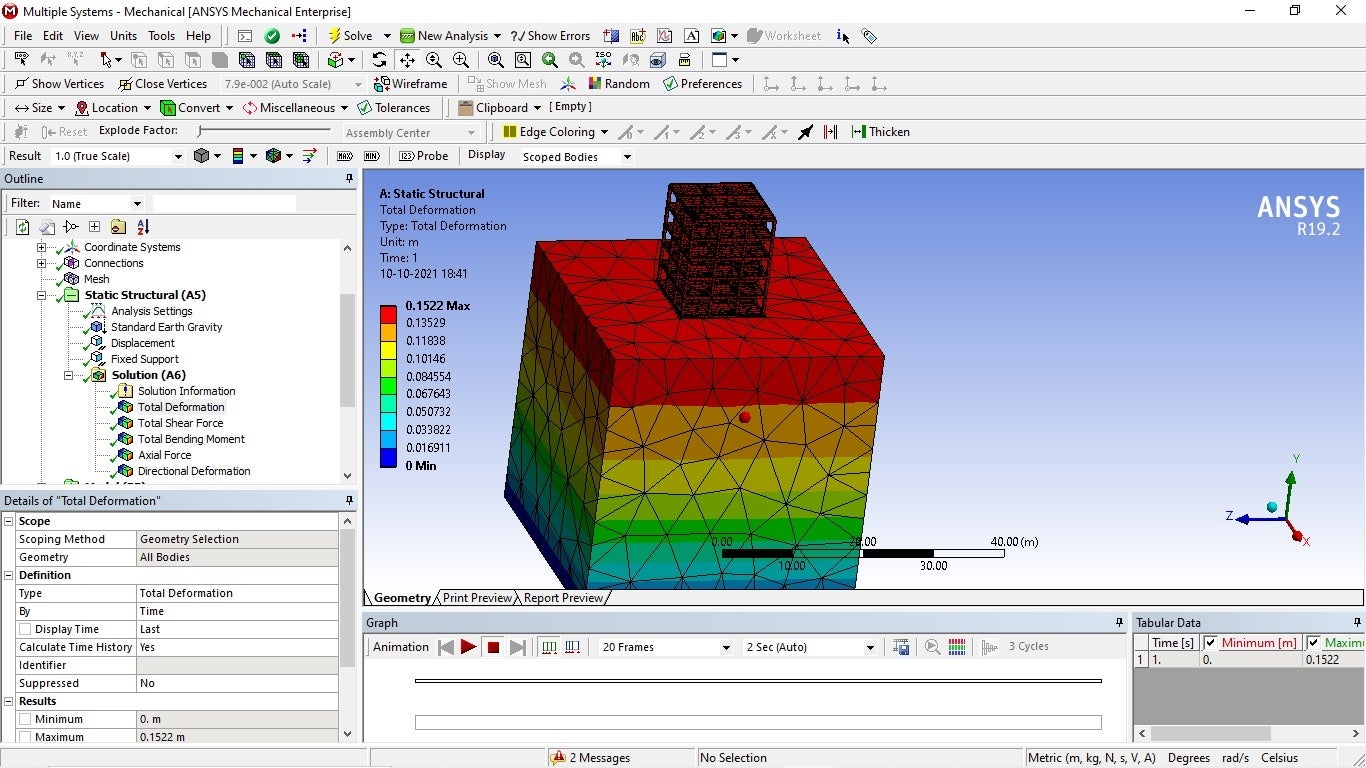The image size is (1366, 768).
Task: Open the Edge Coloring dropdown
Action: point(556,132)
